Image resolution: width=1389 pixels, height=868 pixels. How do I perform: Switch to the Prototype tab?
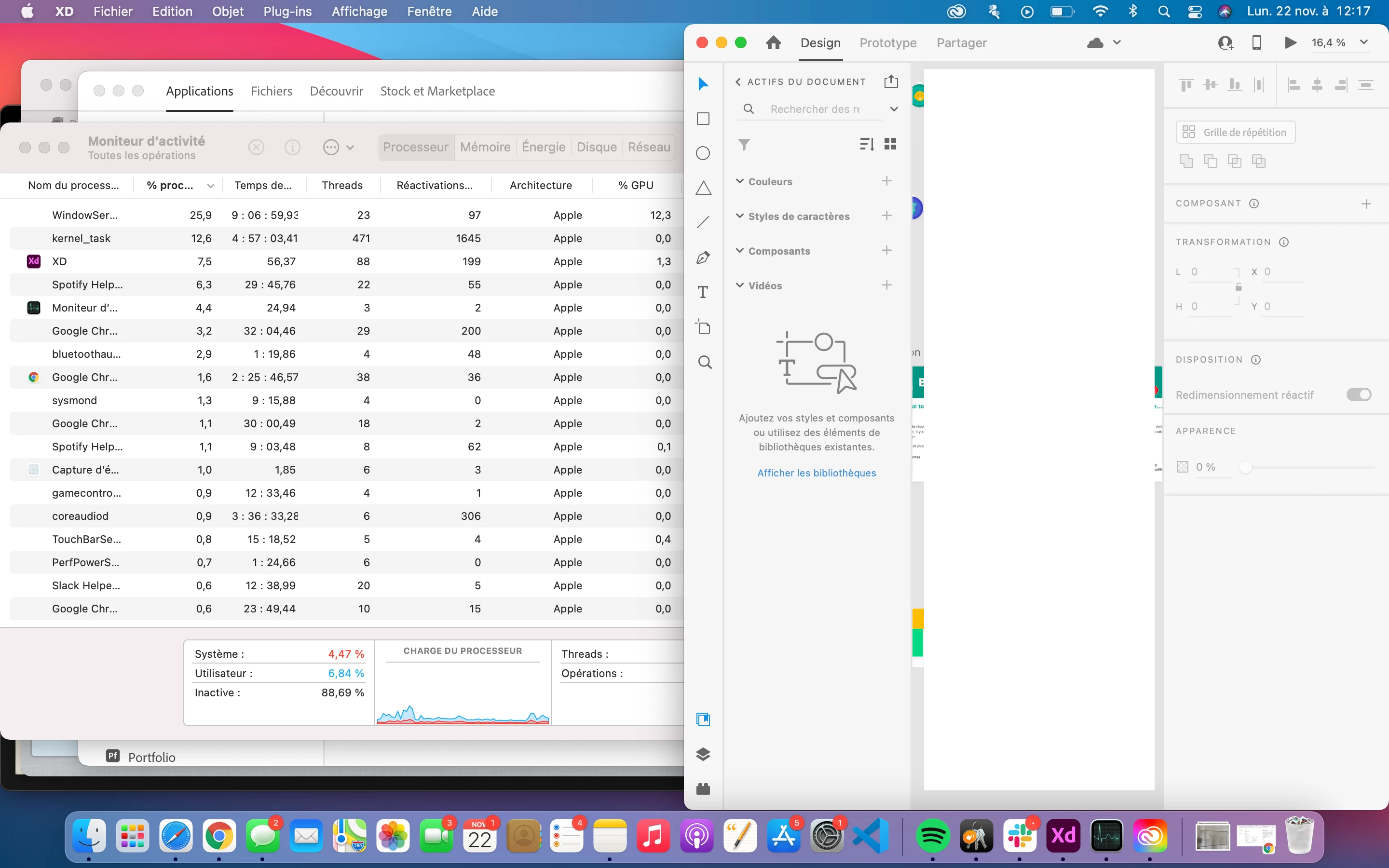(x=888, y=43)
